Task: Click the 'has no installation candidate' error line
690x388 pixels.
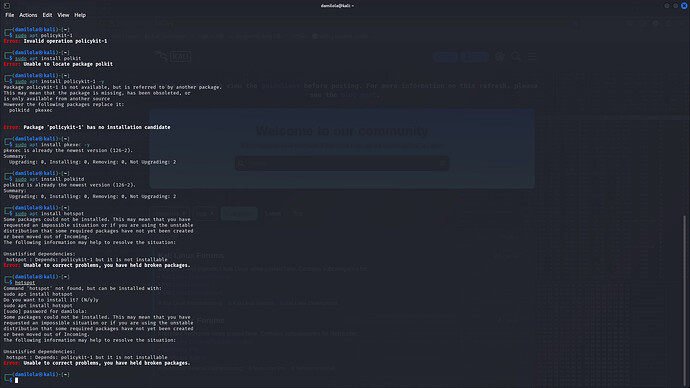Action: click(87, 127)
